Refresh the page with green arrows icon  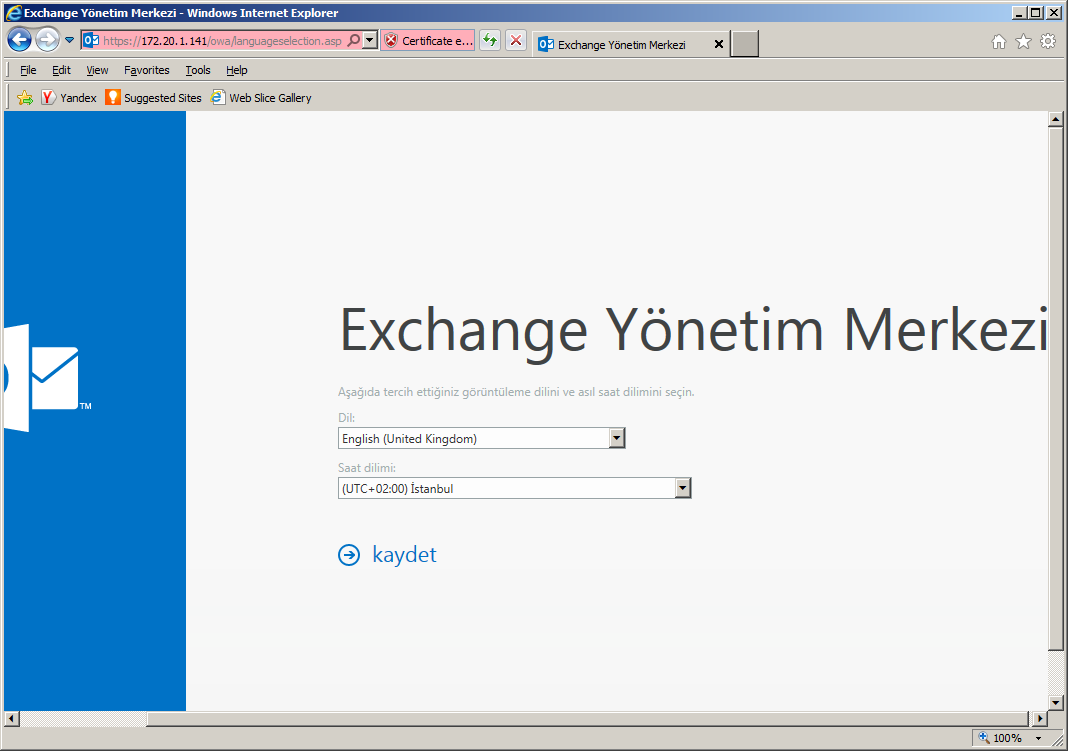[x=490, y=40]
